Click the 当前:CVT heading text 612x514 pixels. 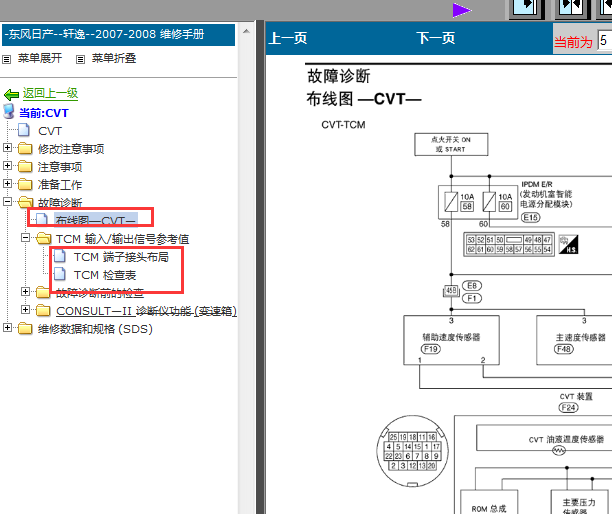(x=44, y=113)
